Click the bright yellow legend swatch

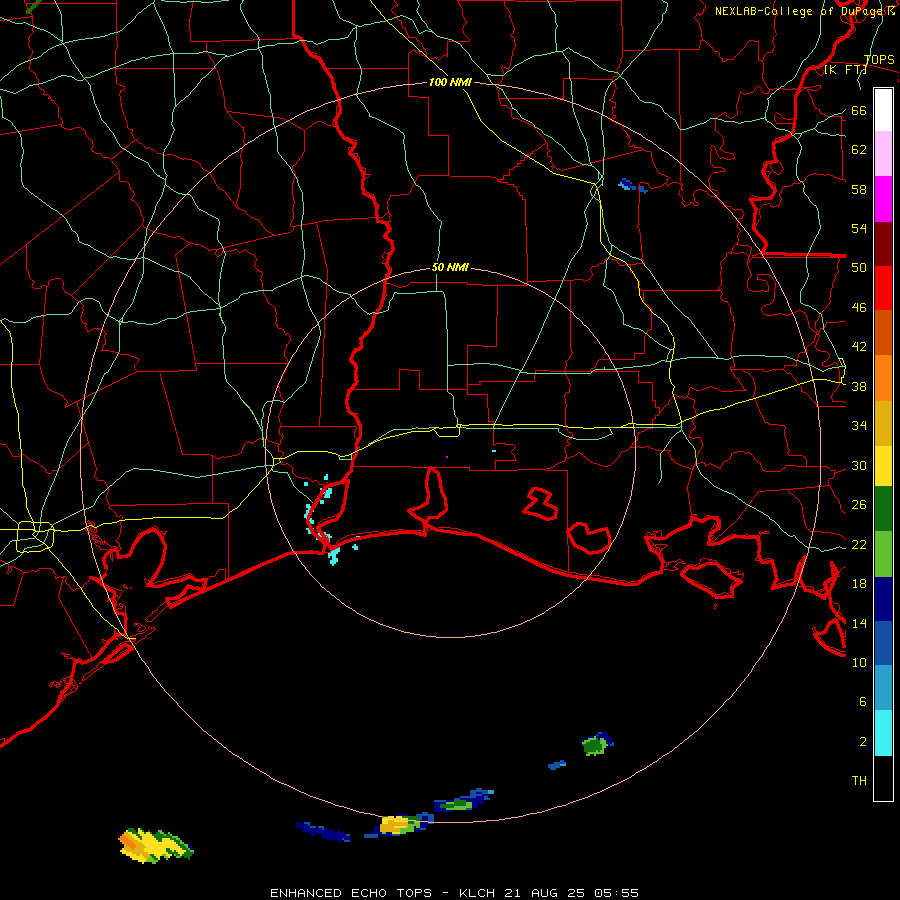[x=883, y=466]
